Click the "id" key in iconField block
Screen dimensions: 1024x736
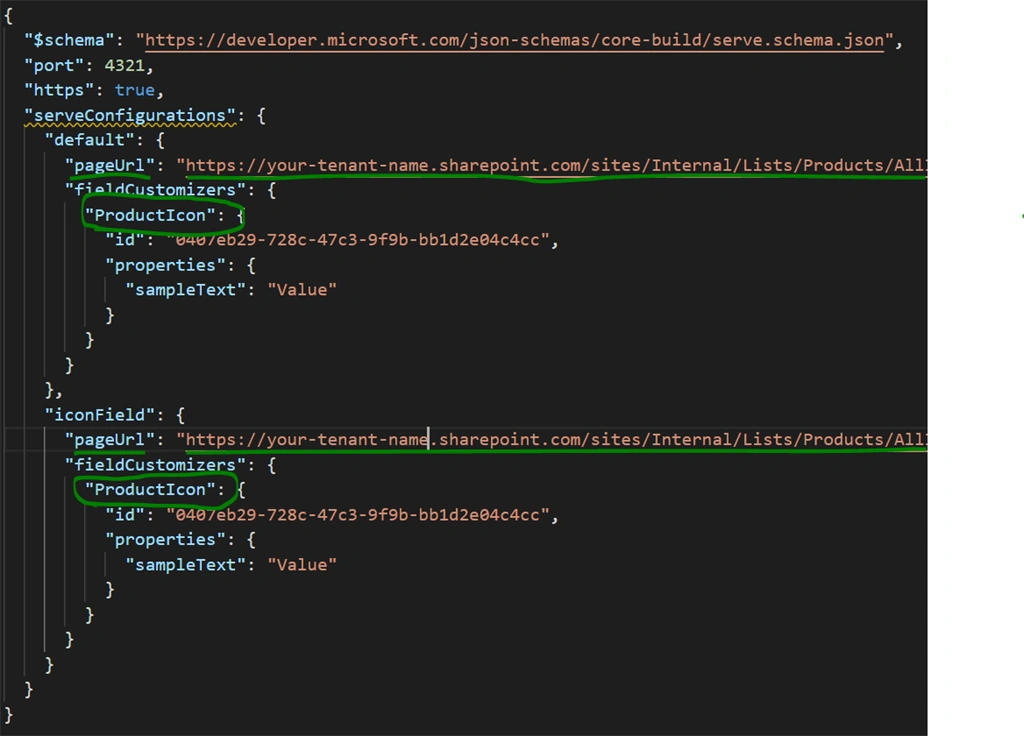pos(125,515)
